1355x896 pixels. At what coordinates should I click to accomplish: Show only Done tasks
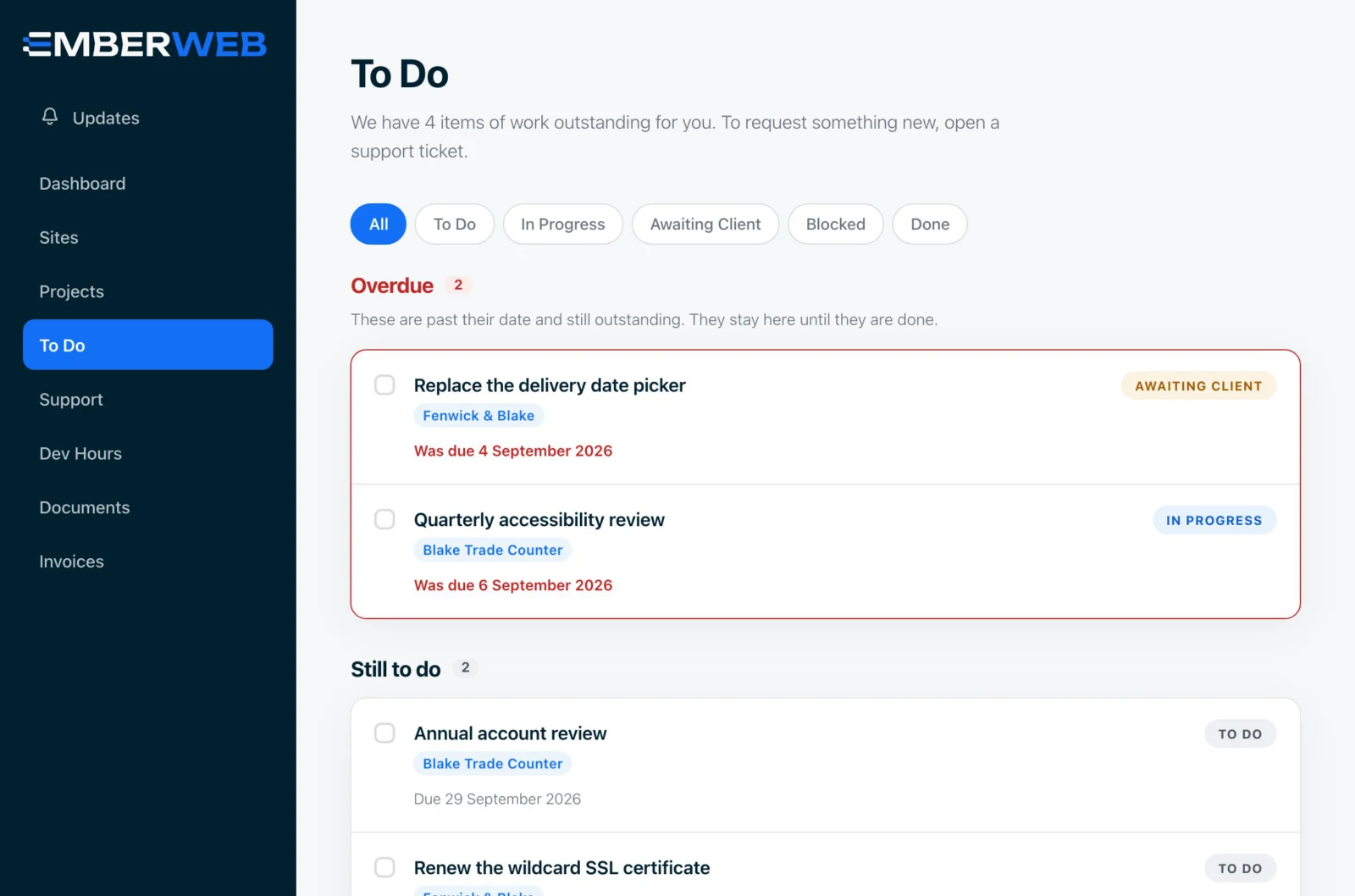pos(930,224)
